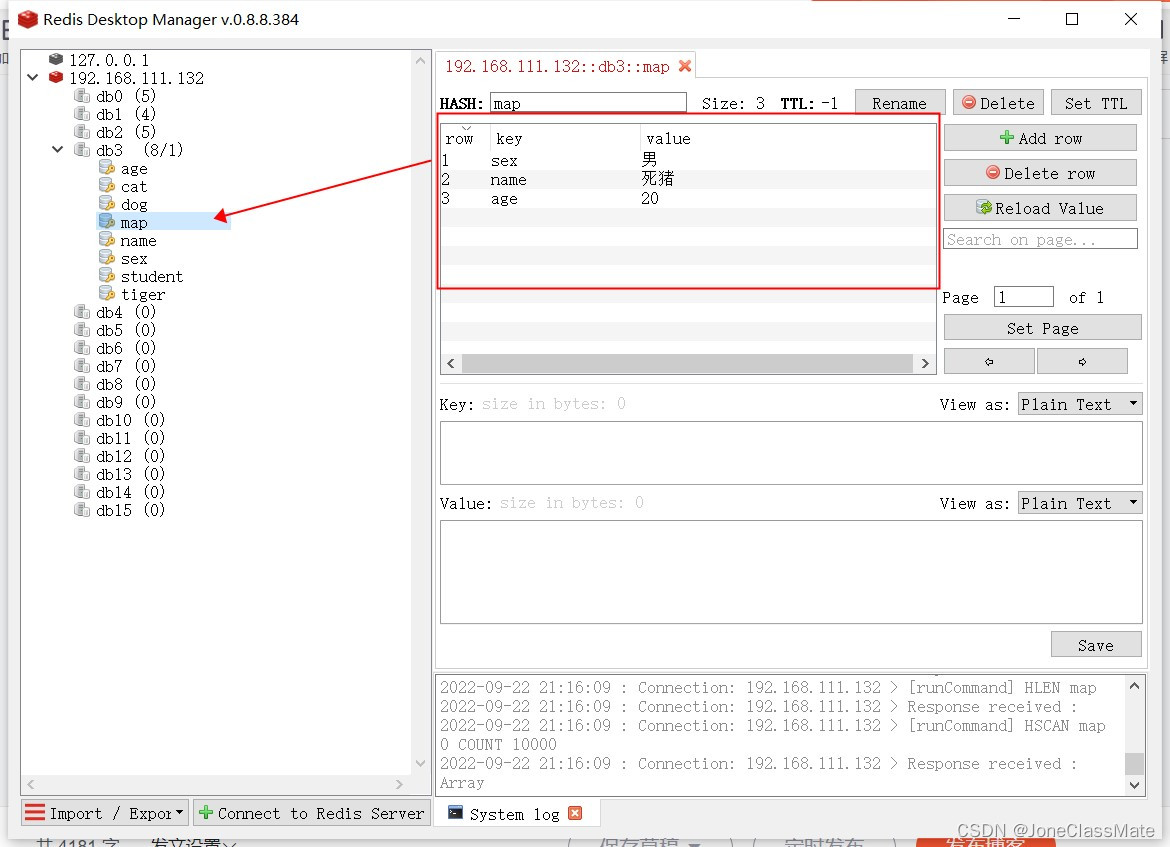Screen dimensions: 1170x847
Task: Go to previous page with left arrow button
Action: (x=989, y=361)
